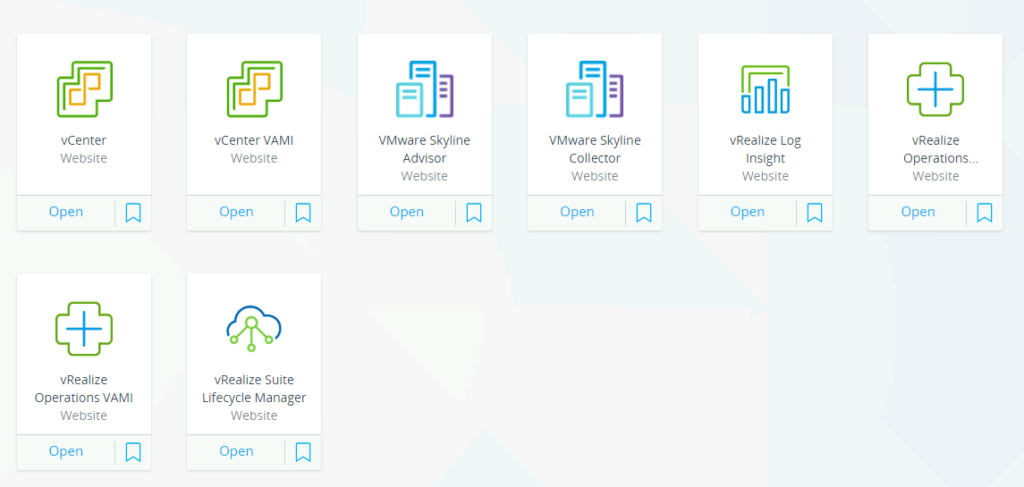The width and height of the screenshot is (1024, 487).
Task: Click 'Website' label under vCenter VAMI
Action: coord(254,159)
